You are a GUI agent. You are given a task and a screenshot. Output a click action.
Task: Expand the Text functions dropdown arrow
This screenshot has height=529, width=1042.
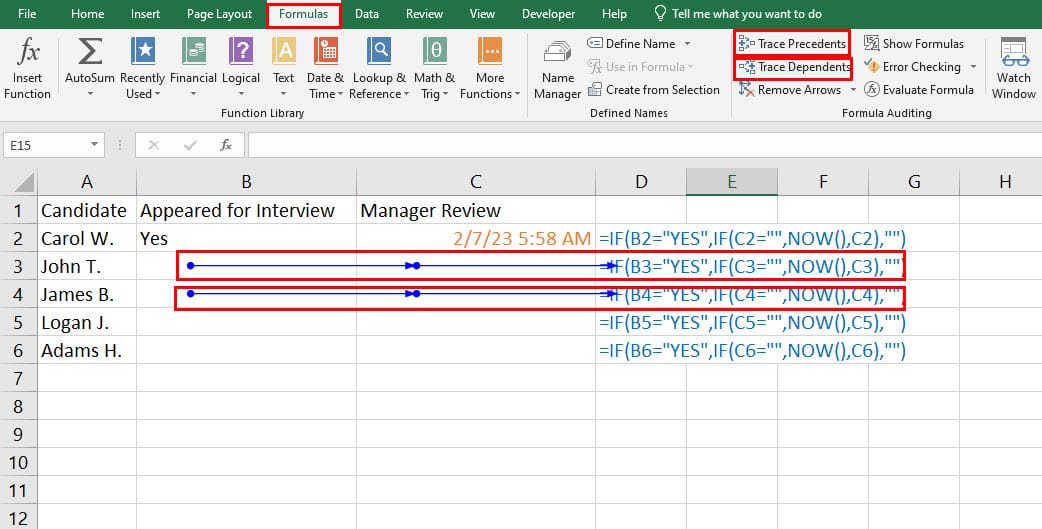point(284,94)
